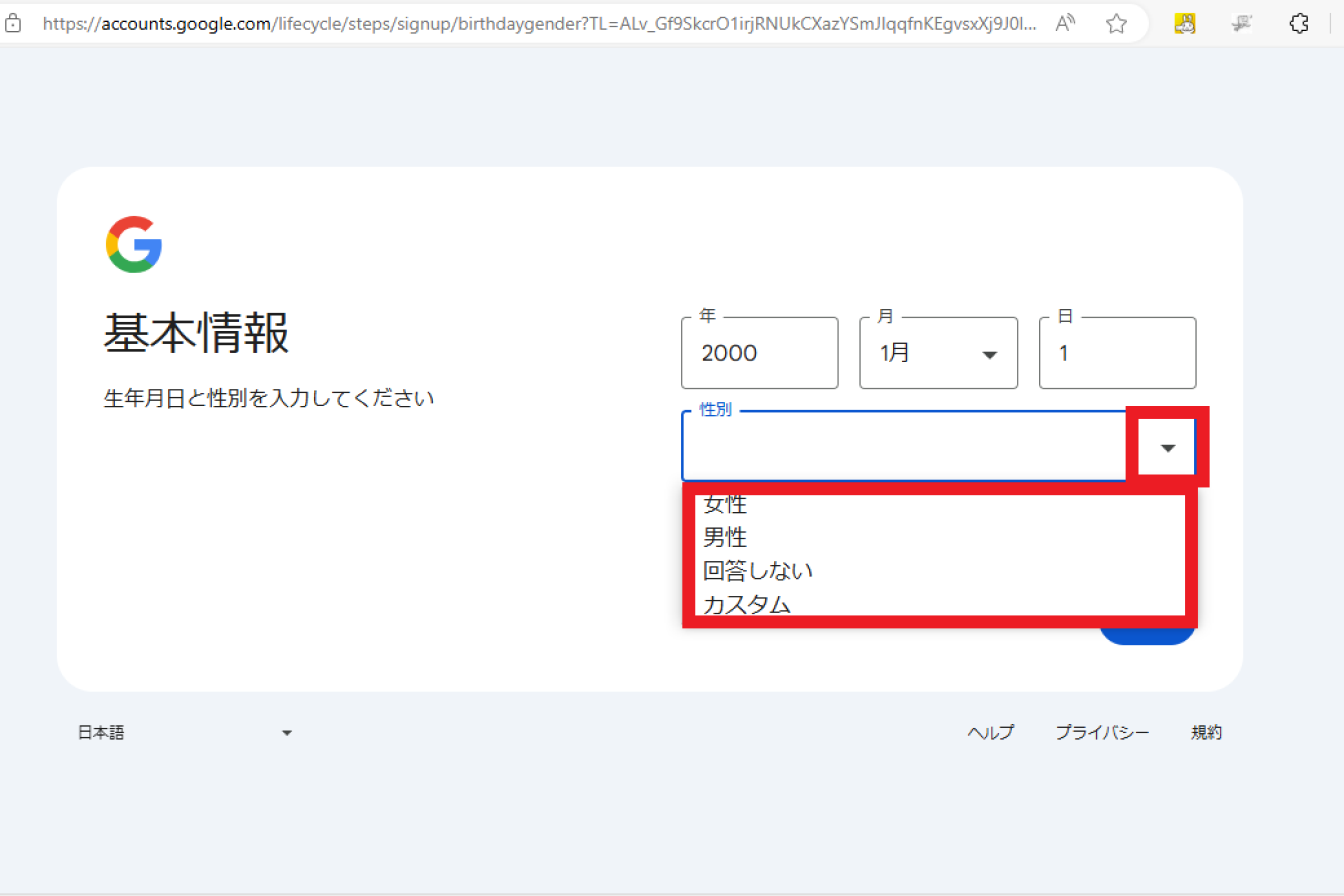Click the 年 year field showing 2000
1344x896 pixels.
(759, 353)
